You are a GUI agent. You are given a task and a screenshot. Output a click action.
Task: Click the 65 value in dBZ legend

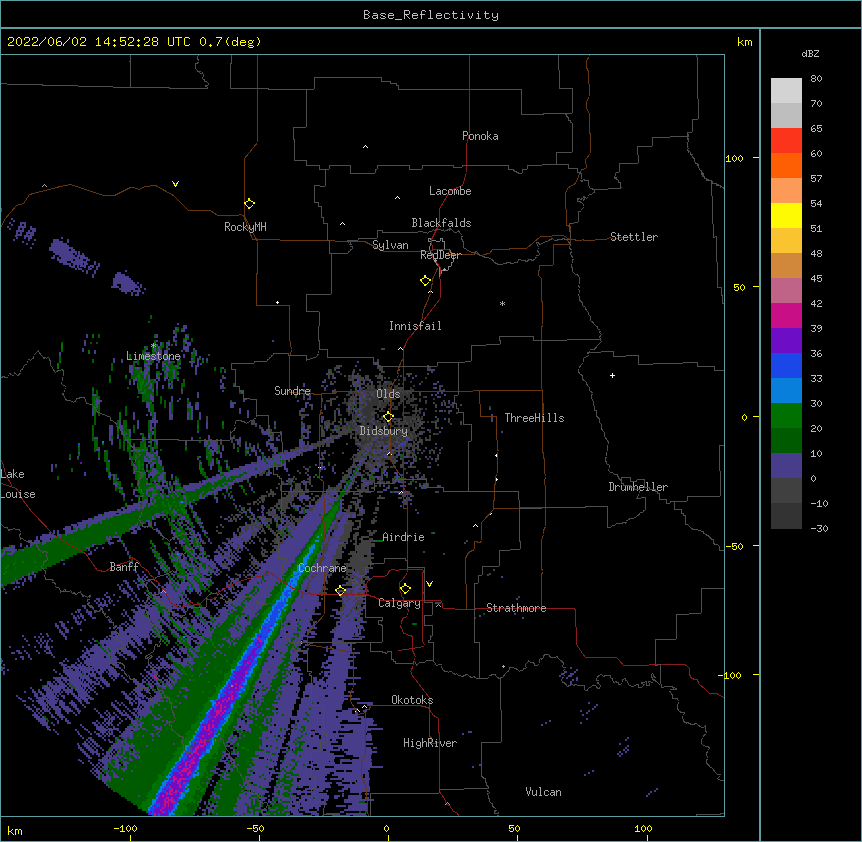pyautogui.click(x=816, y=128)
